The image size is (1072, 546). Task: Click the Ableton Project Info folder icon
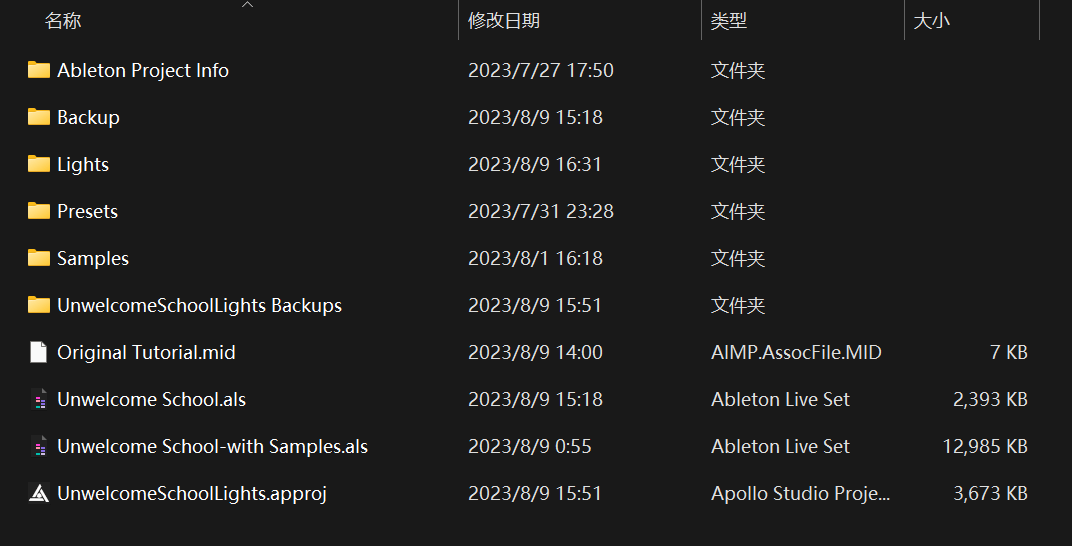point(39,70)
